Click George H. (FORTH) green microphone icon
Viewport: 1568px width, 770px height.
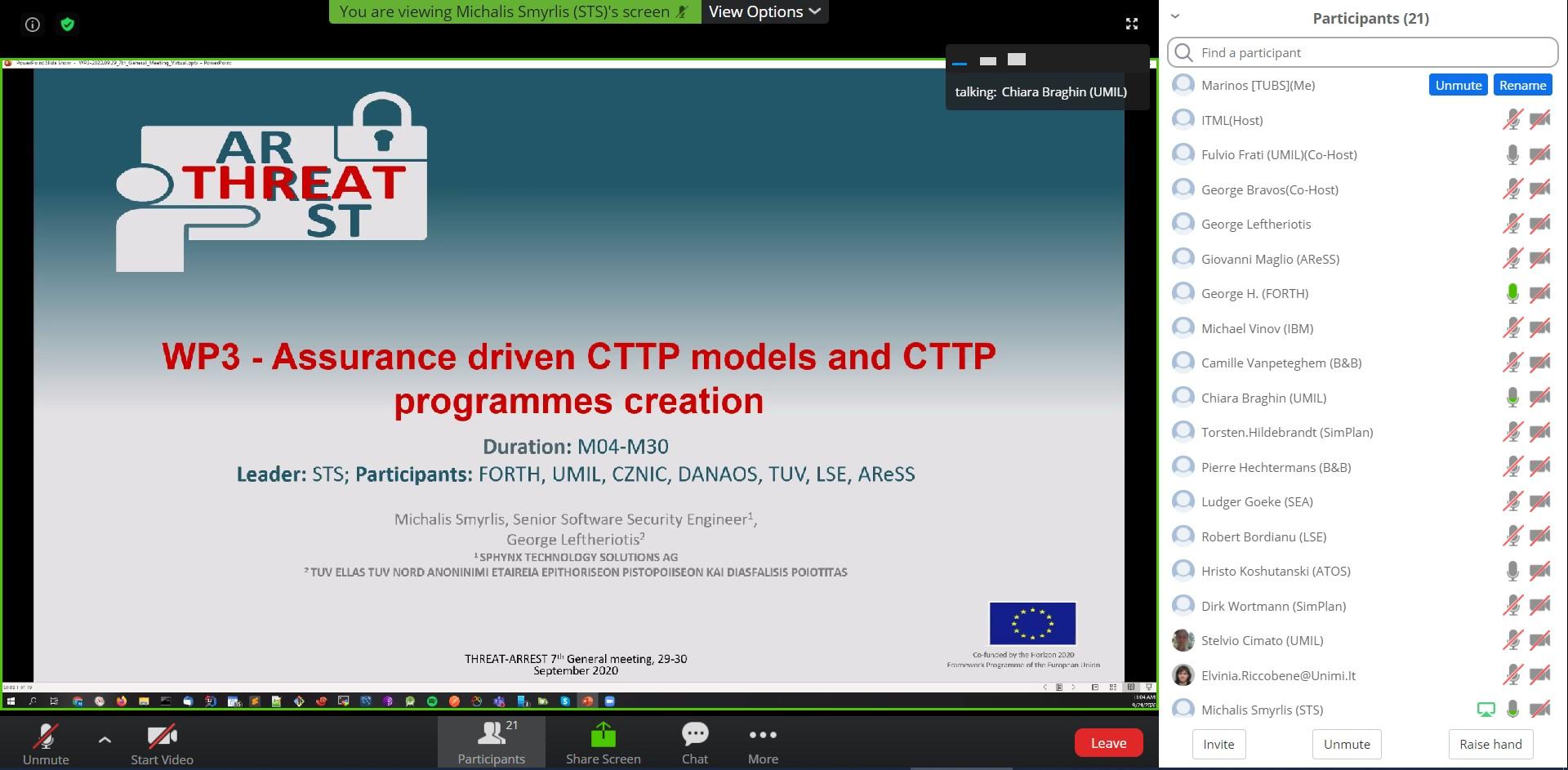(x=1512, y=293)
